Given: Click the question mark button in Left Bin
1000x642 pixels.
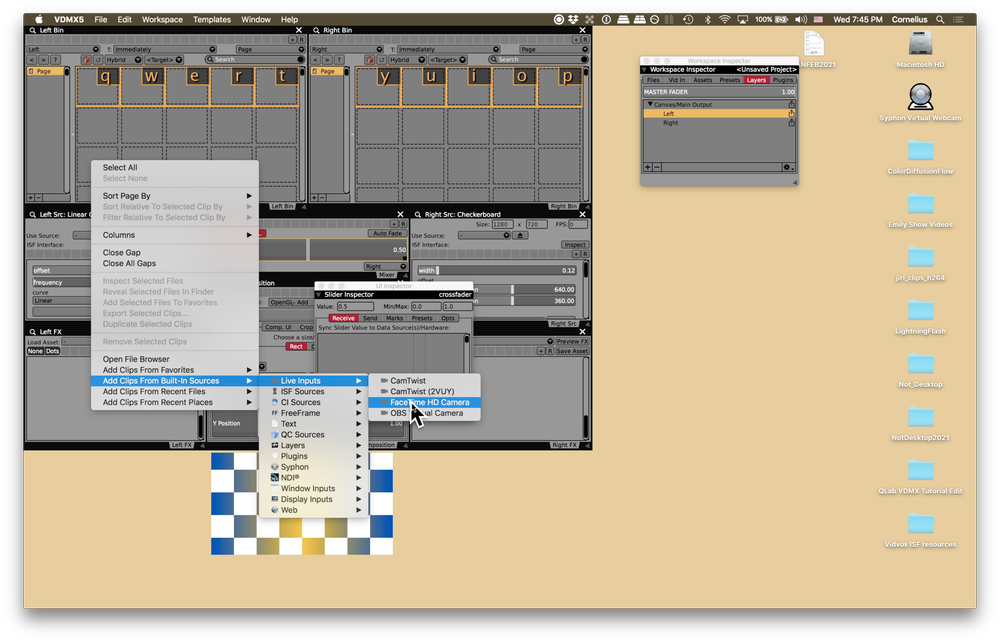Looking at the screenshot, I should [x=55, y=59].
